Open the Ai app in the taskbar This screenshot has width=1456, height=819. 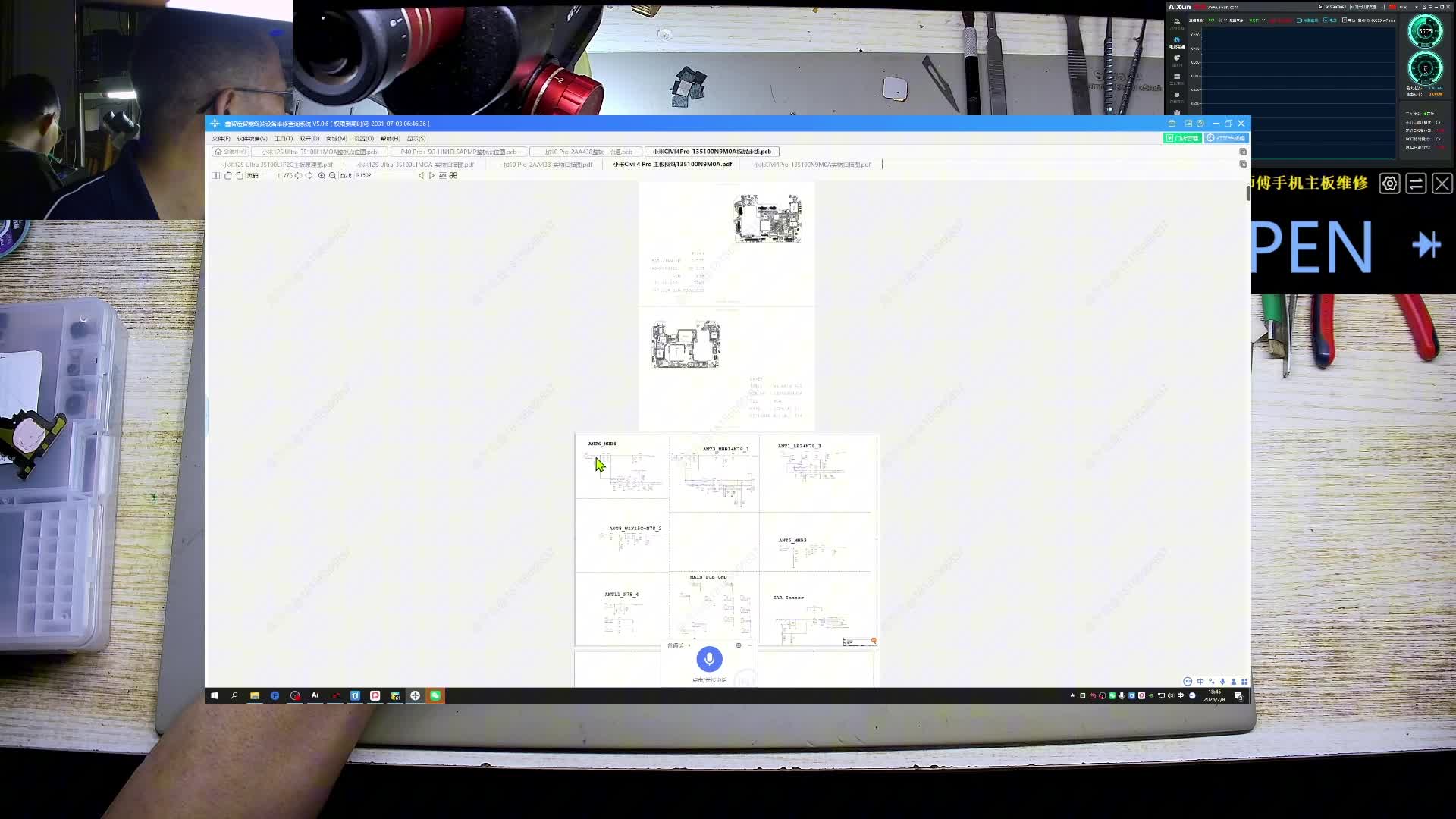[315, 695]
